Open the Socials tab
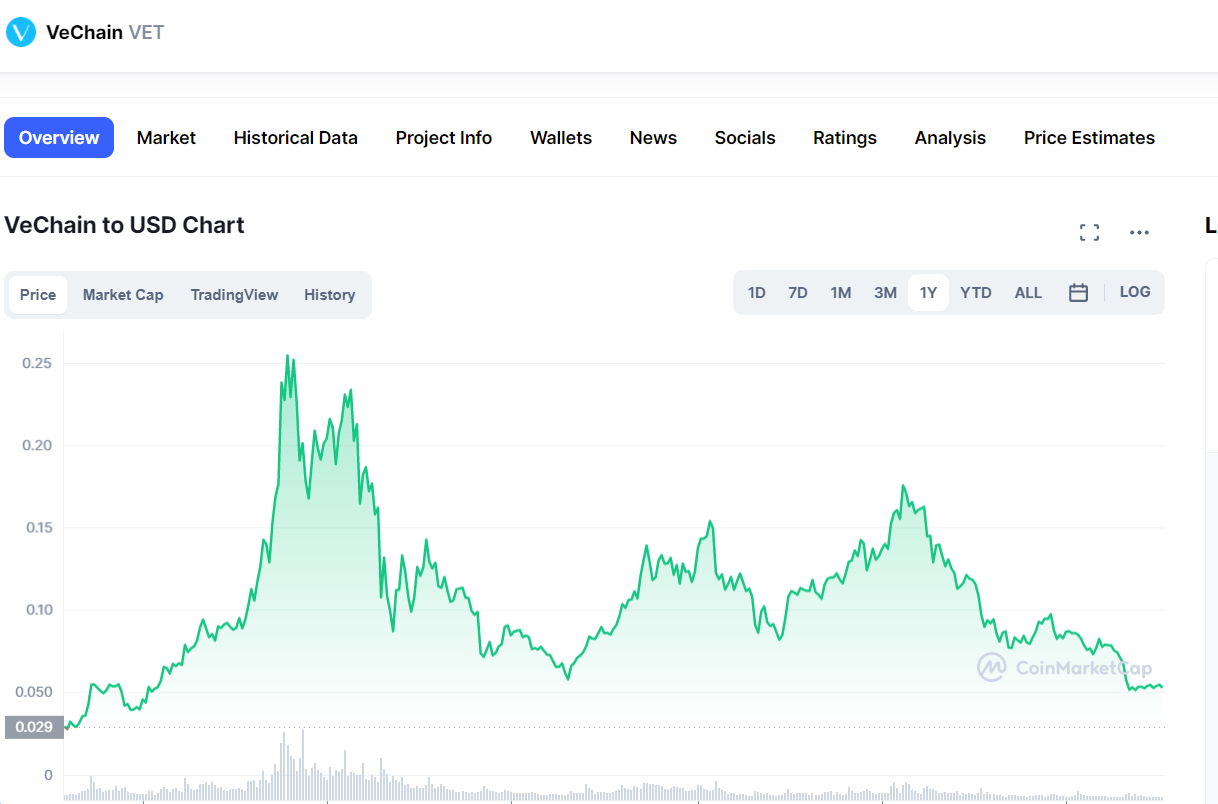This screenshot has width=1218, height=804. point(745,138)
